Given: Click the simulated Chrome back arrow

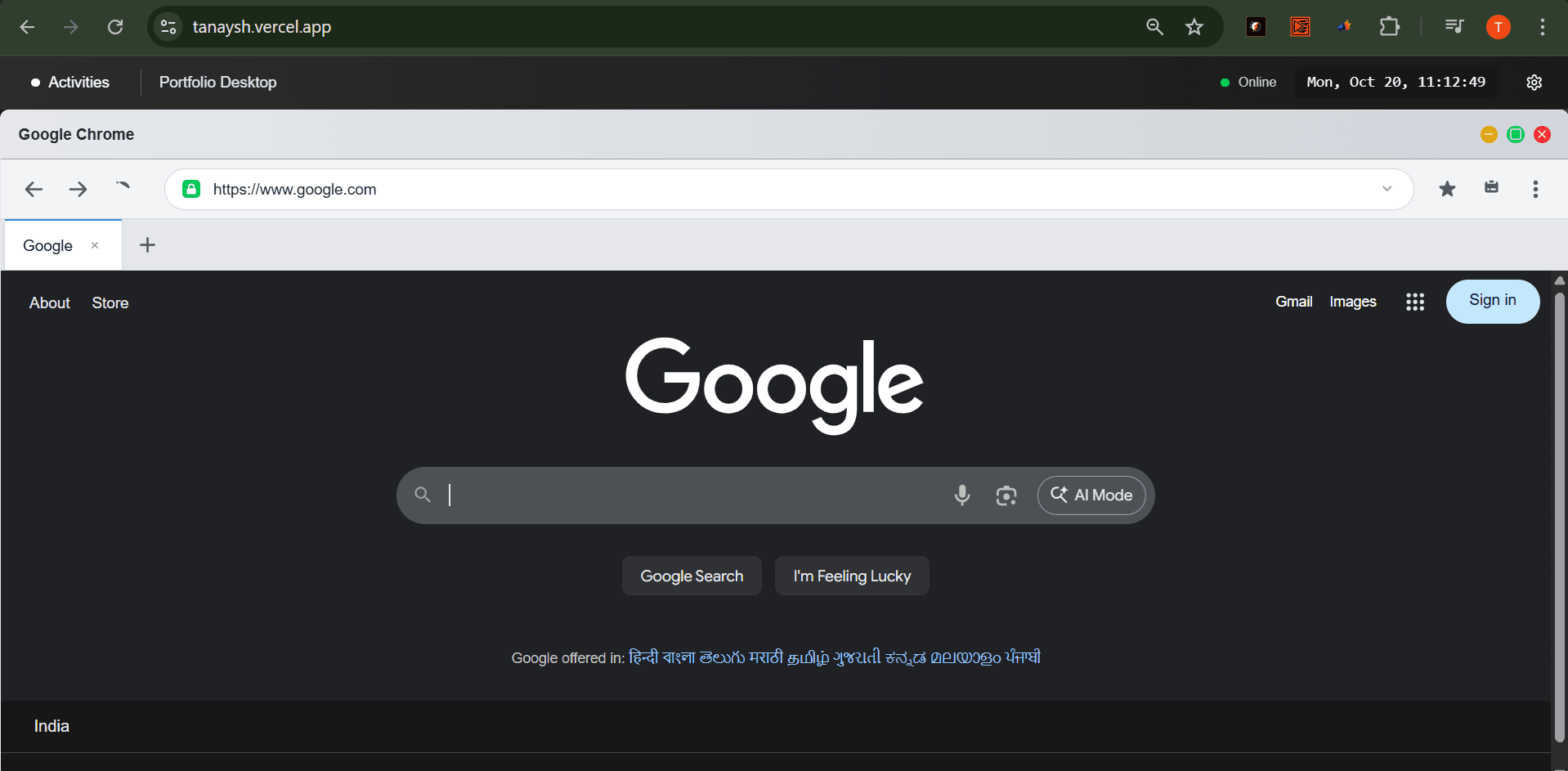Looking at the screenshot, I should [34, 190].
